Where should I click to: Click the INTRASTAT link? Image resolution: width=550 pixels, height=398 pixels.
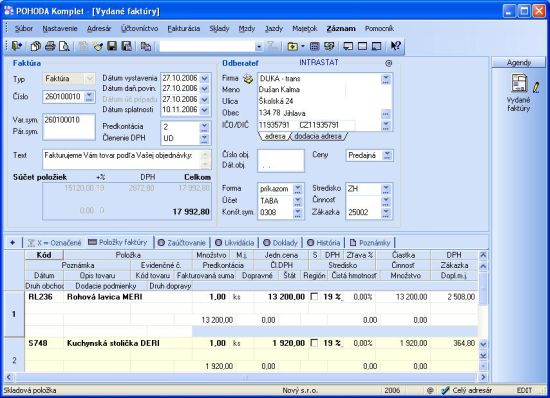319,62
